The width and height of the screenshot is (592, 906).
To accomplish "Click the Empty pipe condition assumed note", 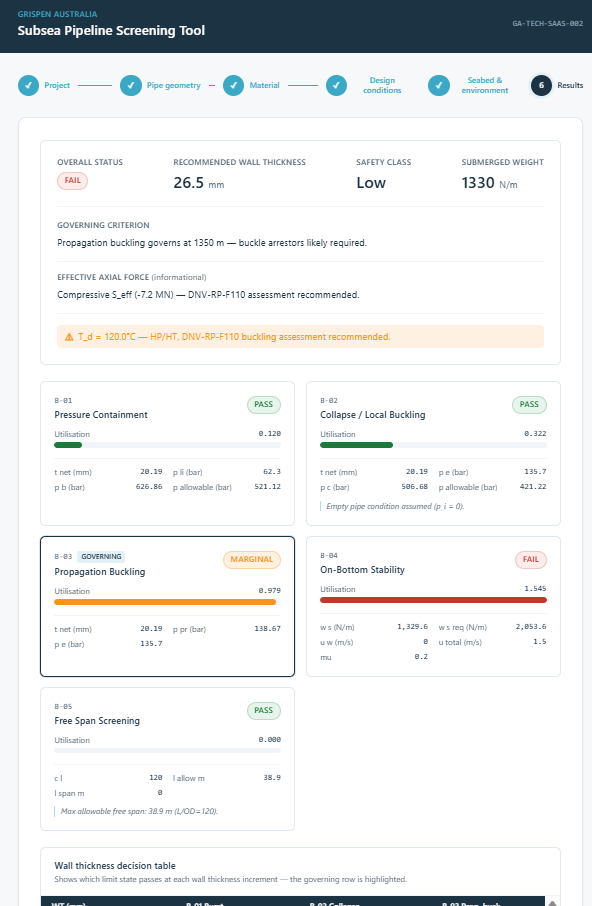I will 395,507.
